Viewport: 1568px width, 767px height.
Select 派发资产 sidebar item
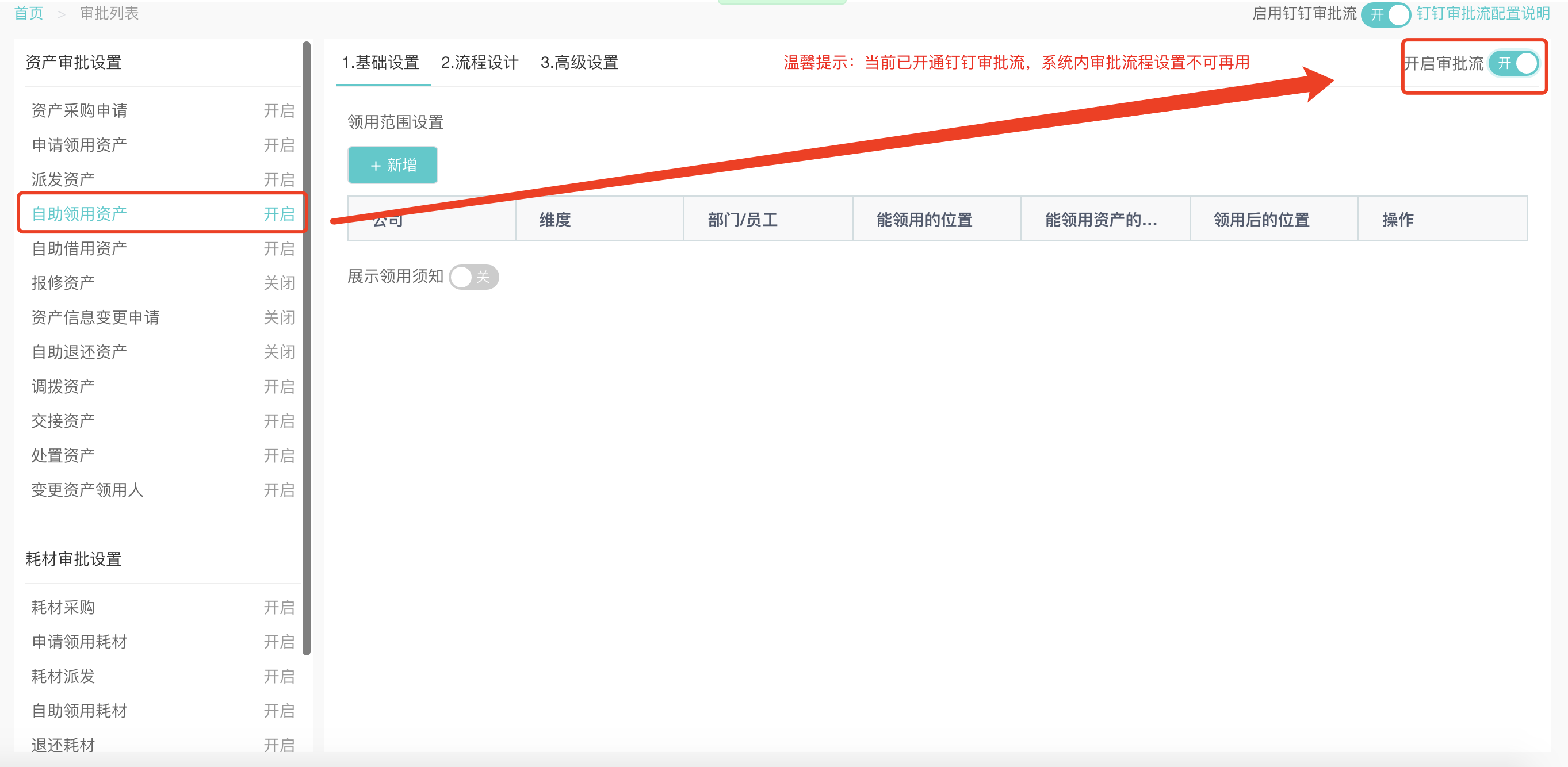[63, 179]
